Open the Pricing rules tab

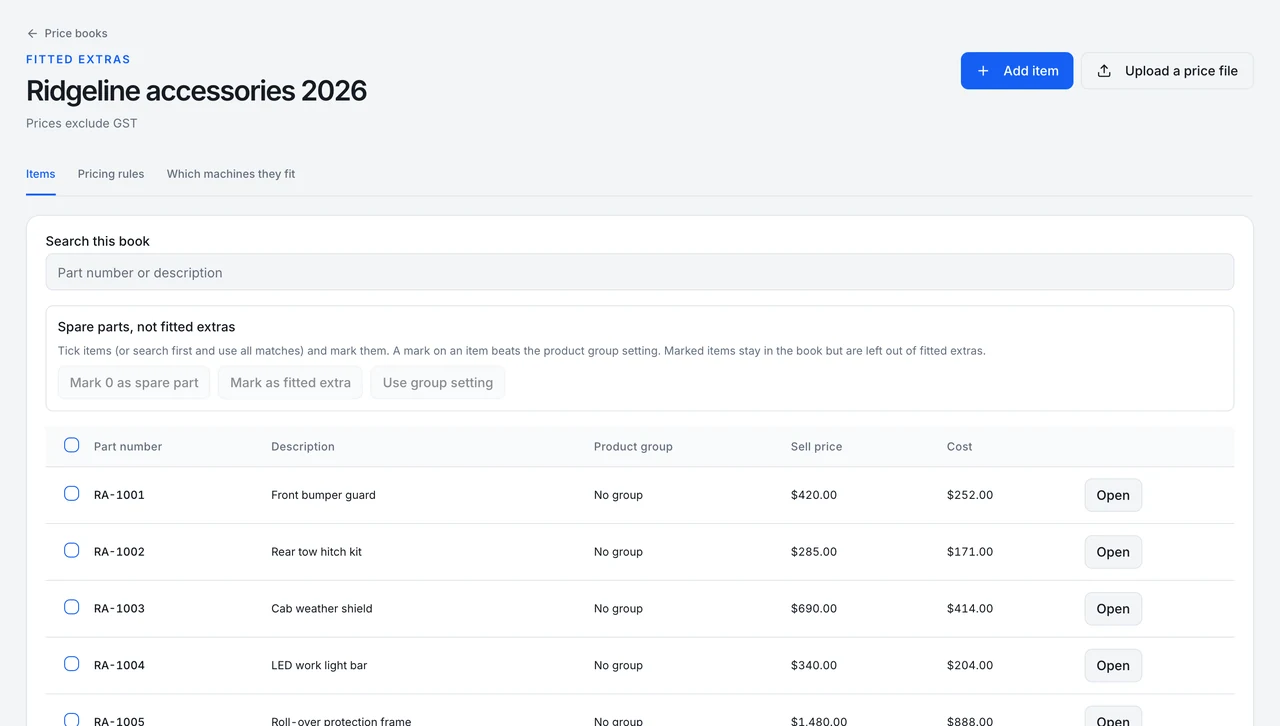coord(111,174)
